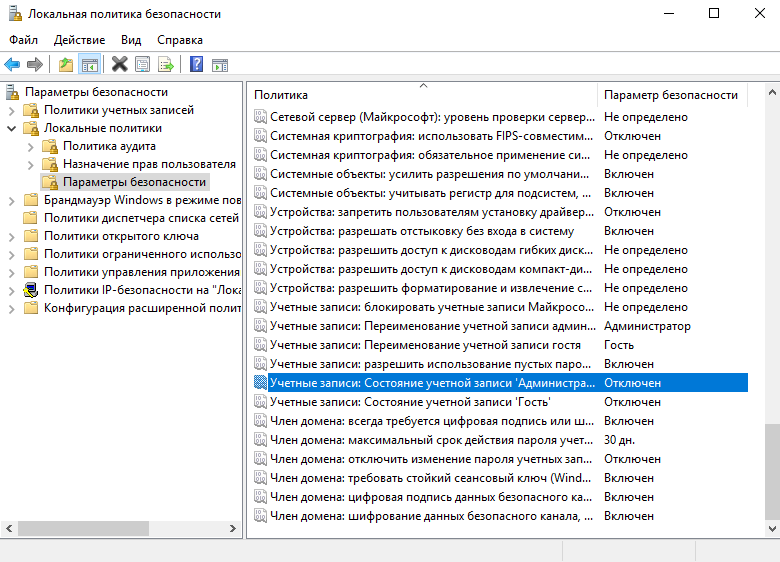The width and height of the screenshot is (780, 562).
Task: Click the Show/Hide Action Pane icon
Action: 220,65
